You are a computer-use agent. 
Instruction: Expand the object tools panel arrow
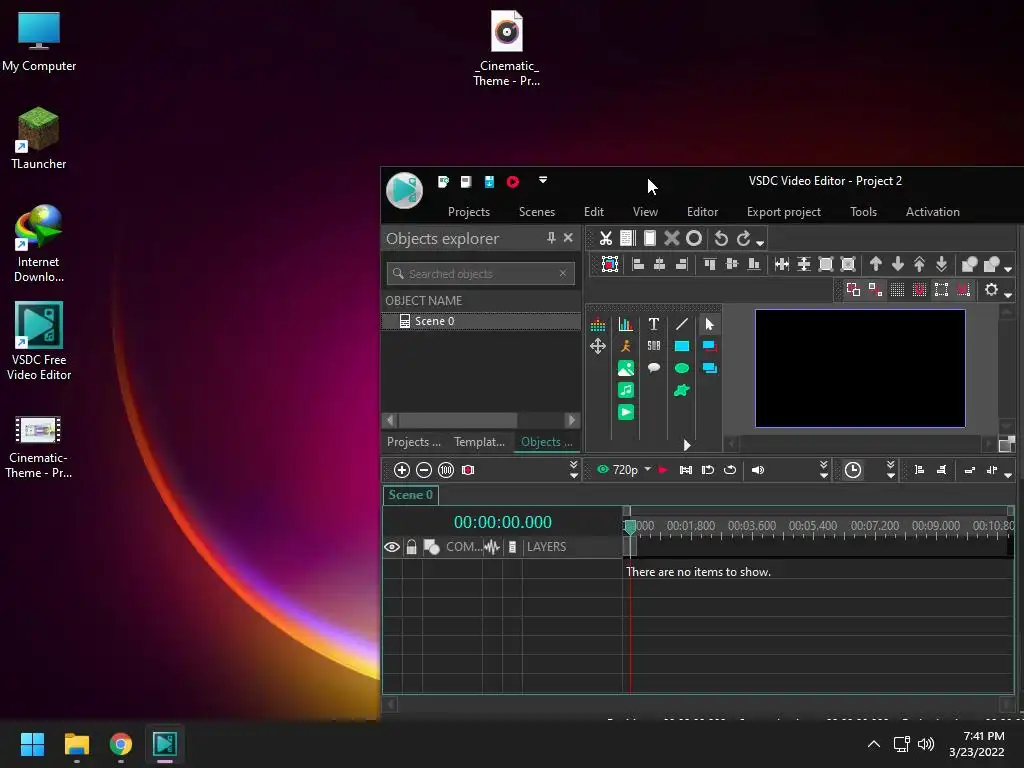[687, 445]
